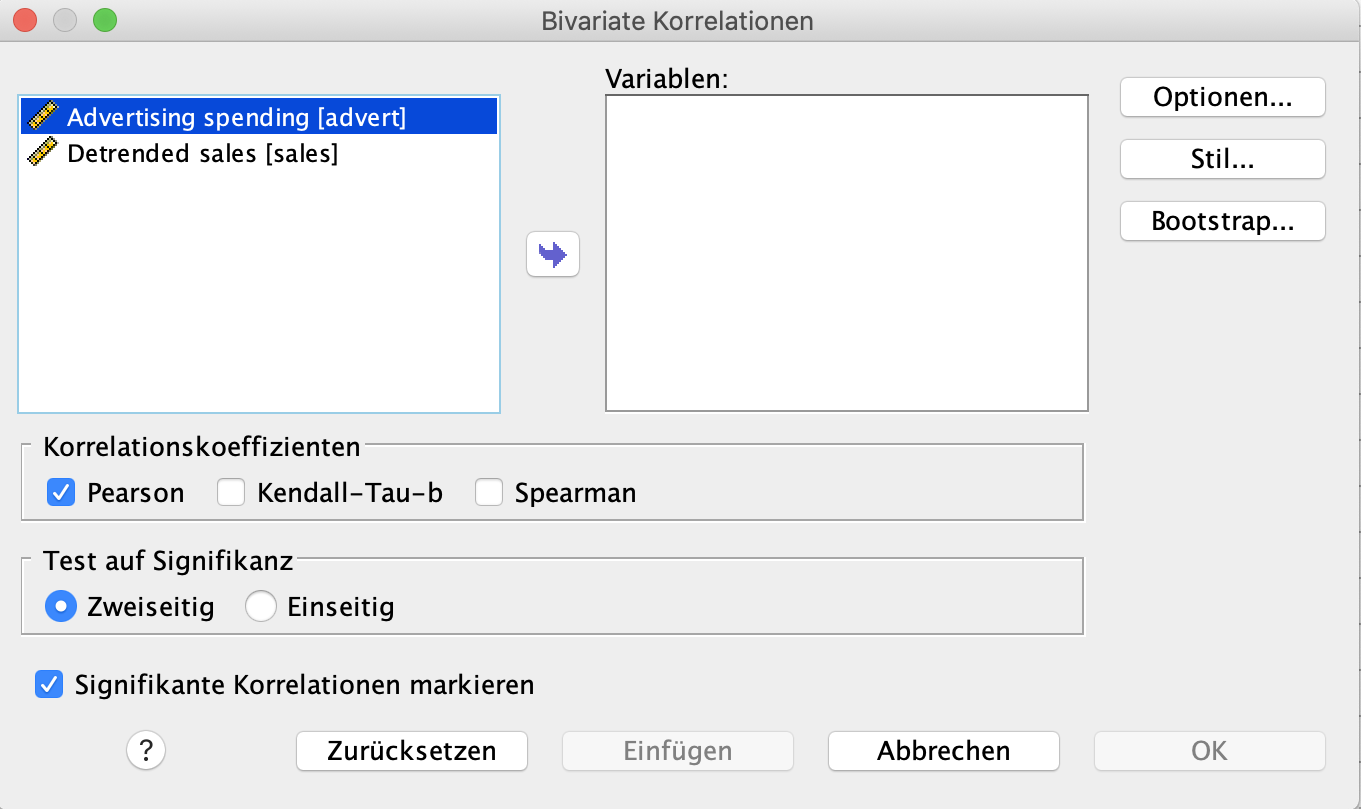This screenshot has height=809, width=1361.
Task: Enable the Spearman correlation coefficient
Action: click(489, 492)
